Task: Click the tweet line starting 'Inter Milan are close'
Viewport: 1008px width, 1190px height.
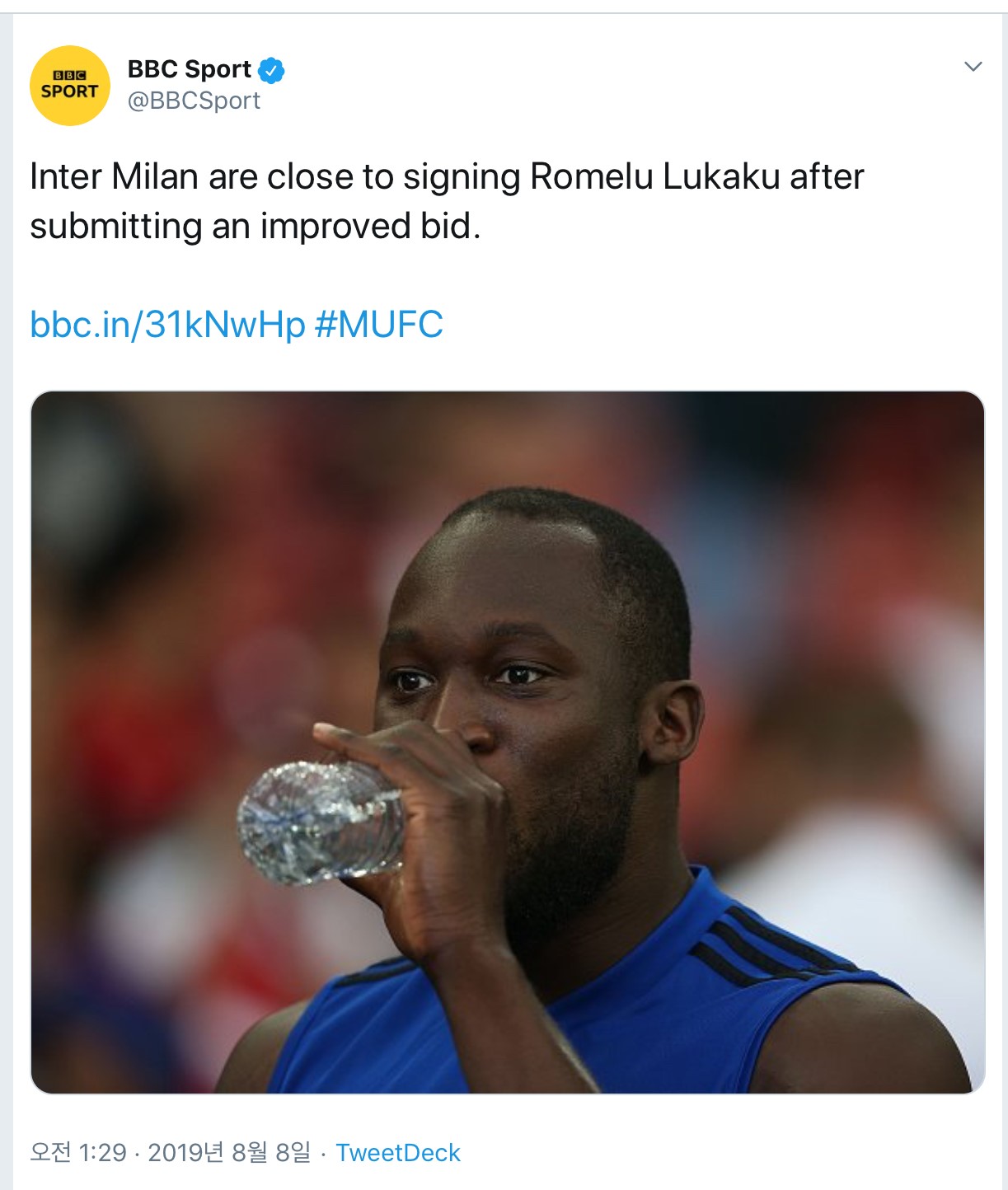Action: (x=447, y=177)
